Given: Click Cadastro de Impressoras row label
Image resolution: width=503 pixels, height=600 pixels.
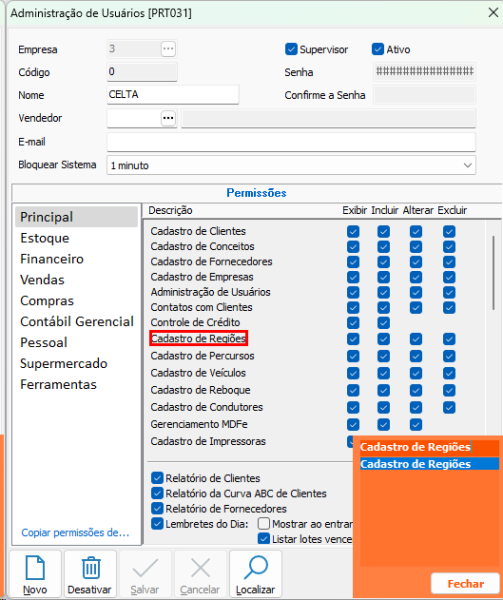Looking at the screenshot, I should [208, 441].
